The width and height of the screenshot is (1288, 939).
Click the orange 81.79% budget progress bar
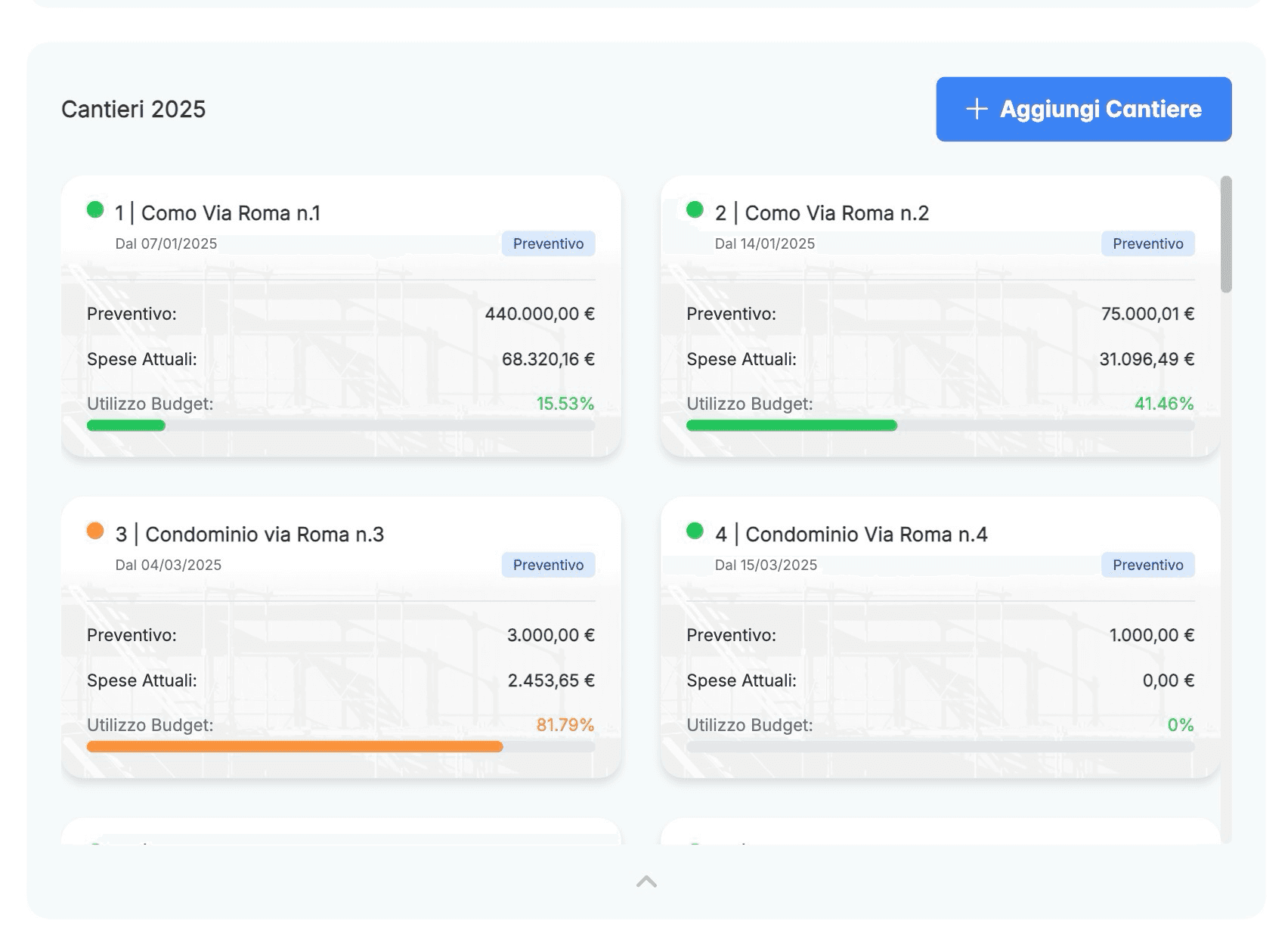click(x=295, y=747)
